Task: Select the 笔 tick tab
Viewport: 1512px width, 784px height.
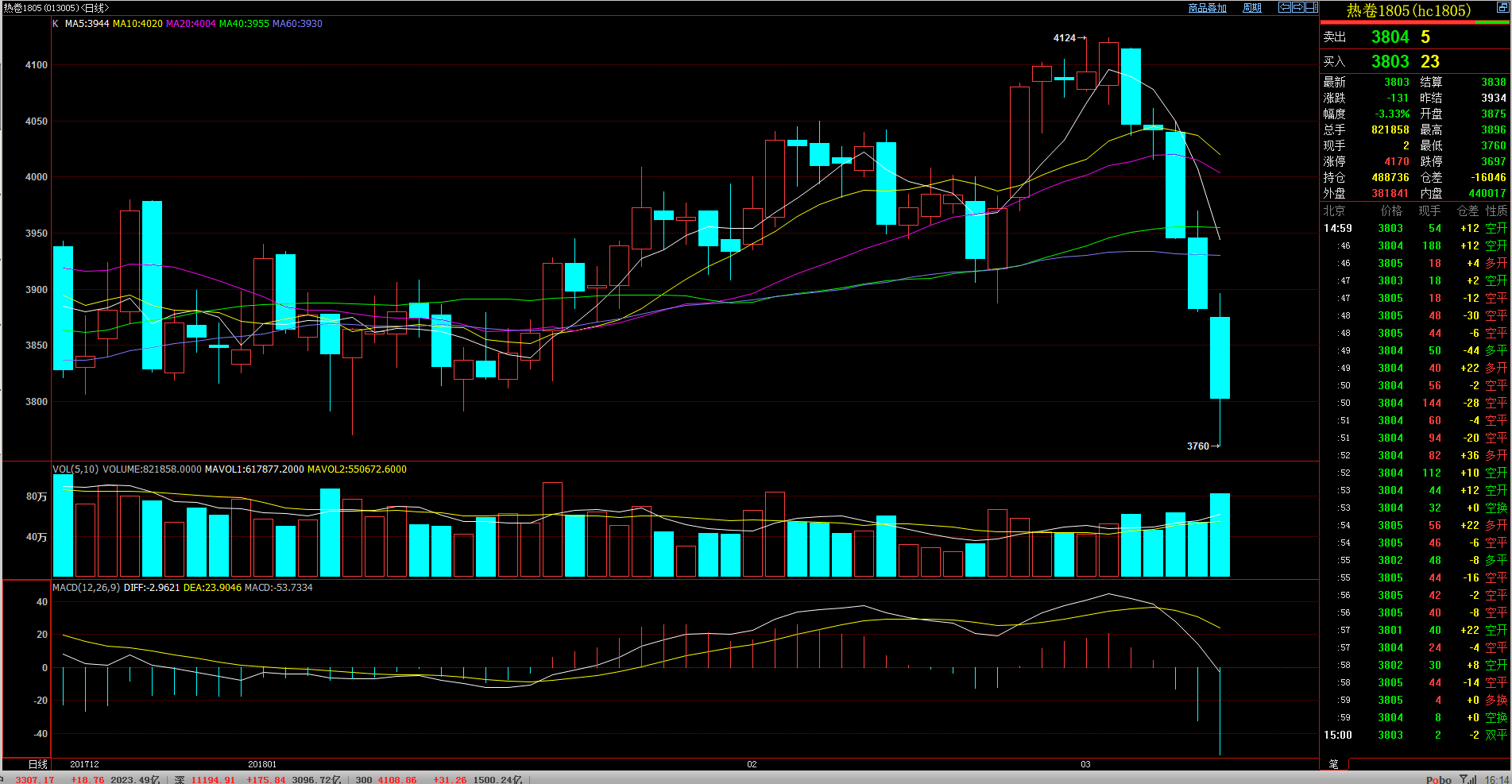Action: tap(1333, 763)
